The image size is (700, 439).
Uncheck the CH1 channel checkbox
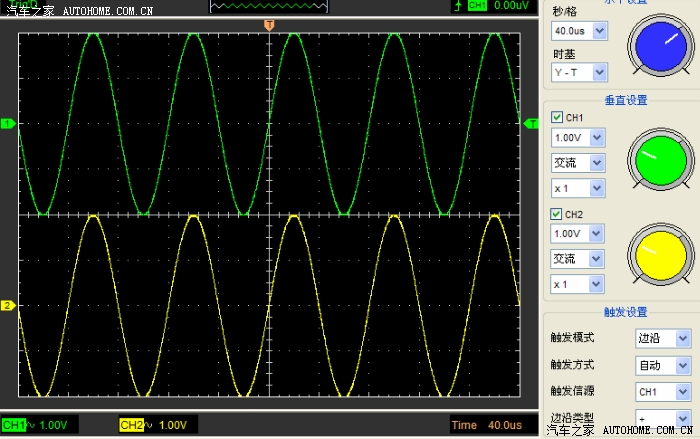(x=557, y=118)
